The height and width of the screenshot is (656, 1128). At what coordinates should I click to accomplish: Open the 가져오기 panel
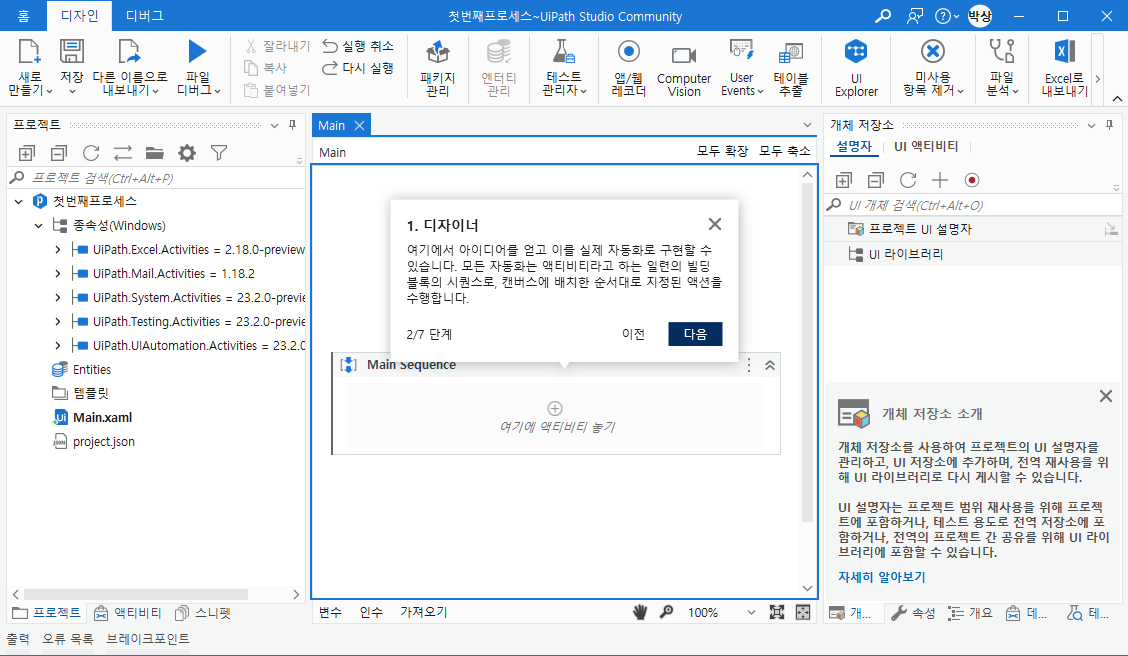pos(424,612)
